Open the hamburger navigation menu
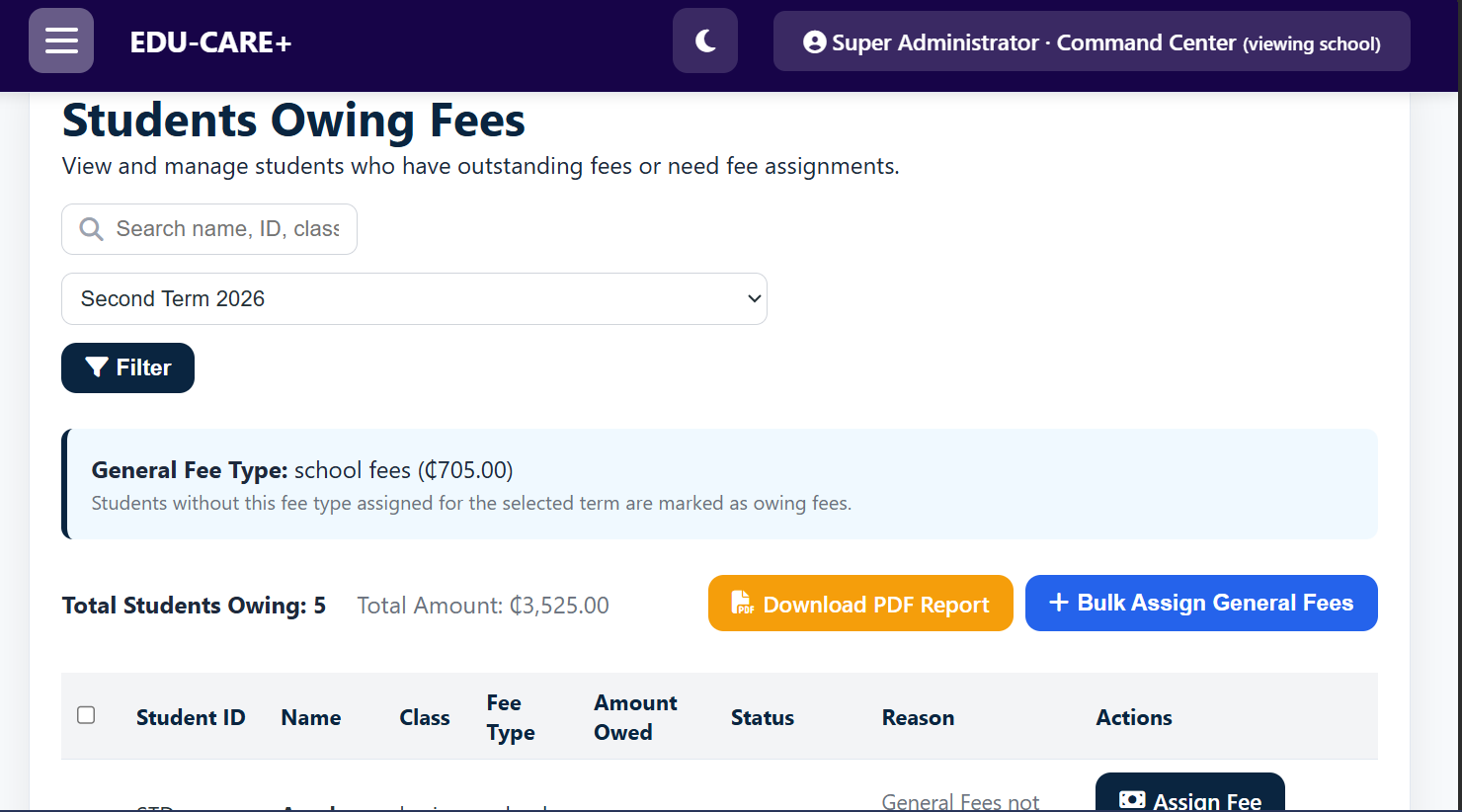The width and height of the screenshot is (1462, 812). [x=61, y=41]
